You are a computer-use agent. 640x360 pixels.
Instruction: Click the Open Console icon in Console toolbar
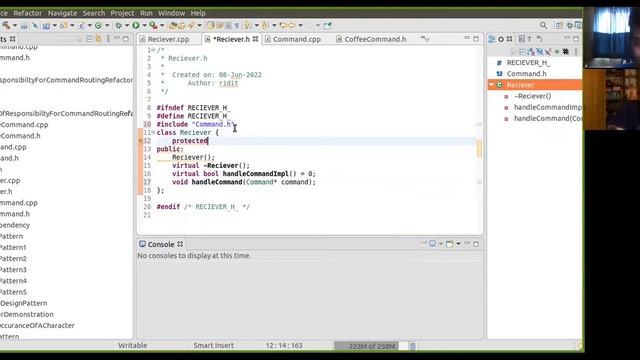(x=449, y=244)
